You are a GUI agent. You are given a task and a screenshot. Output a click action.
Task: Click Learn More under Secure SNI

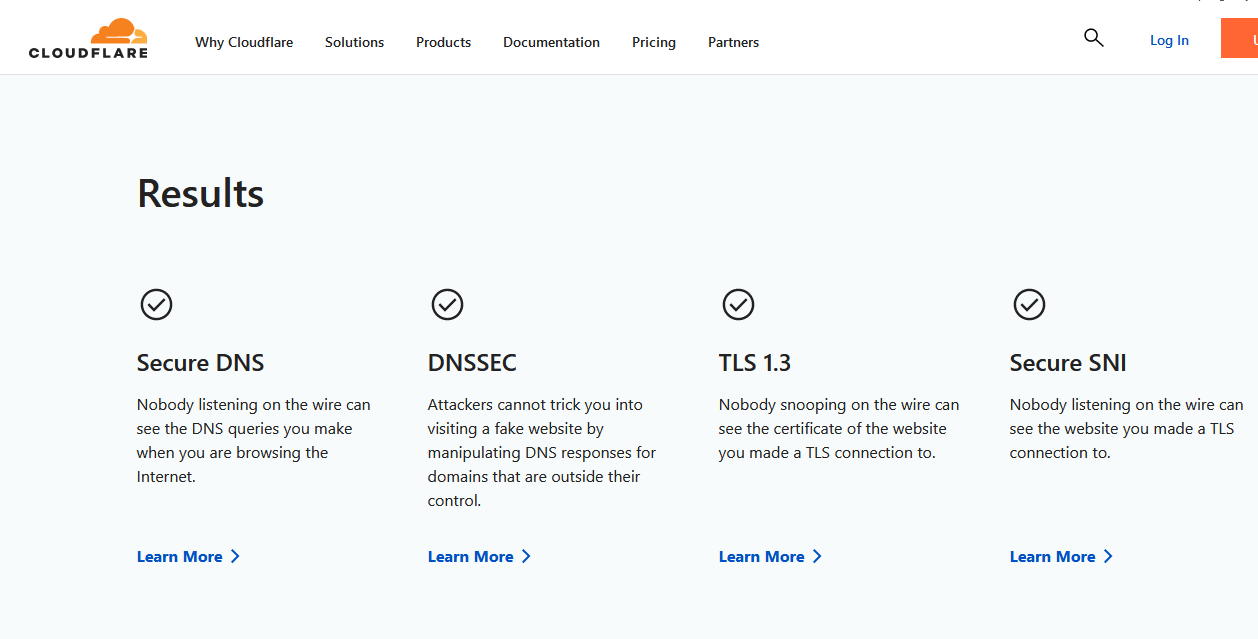pos(1061,557)
